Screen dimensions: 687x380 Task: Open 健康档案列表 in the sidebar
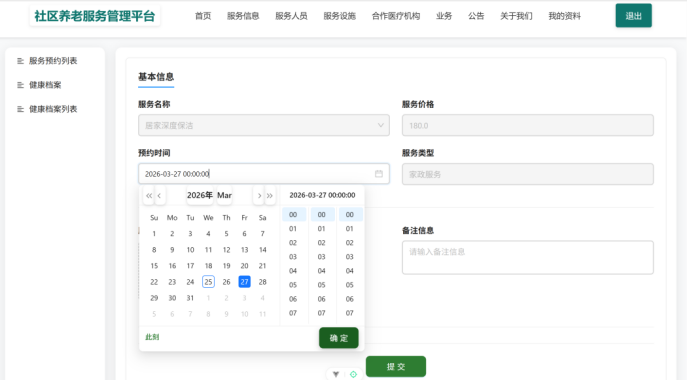pos(53,109)
